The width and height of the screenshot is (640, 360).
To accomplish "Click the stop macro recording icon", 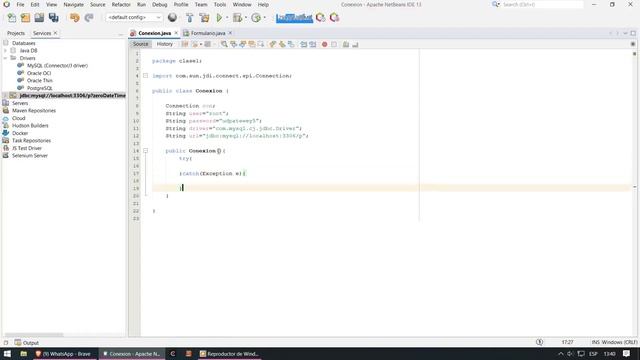I will [x=334, y=44].
